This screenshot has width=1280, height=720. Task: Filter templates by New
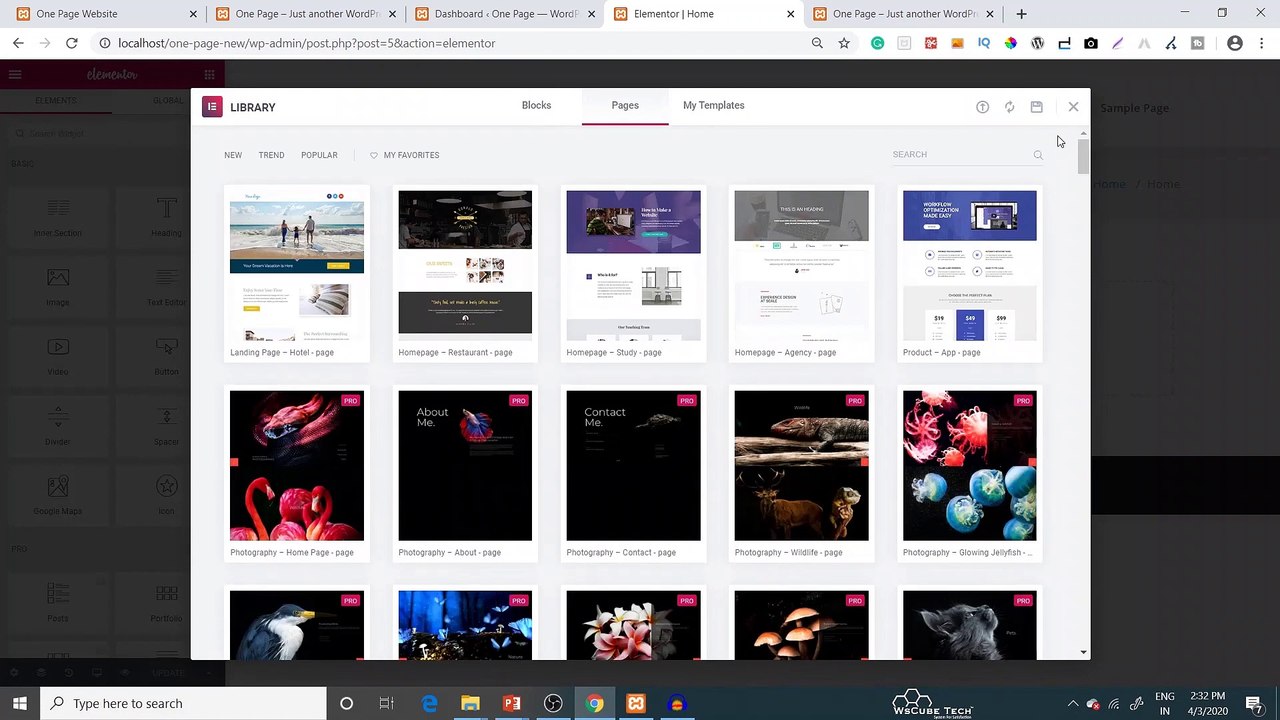[x=233, y=155]
